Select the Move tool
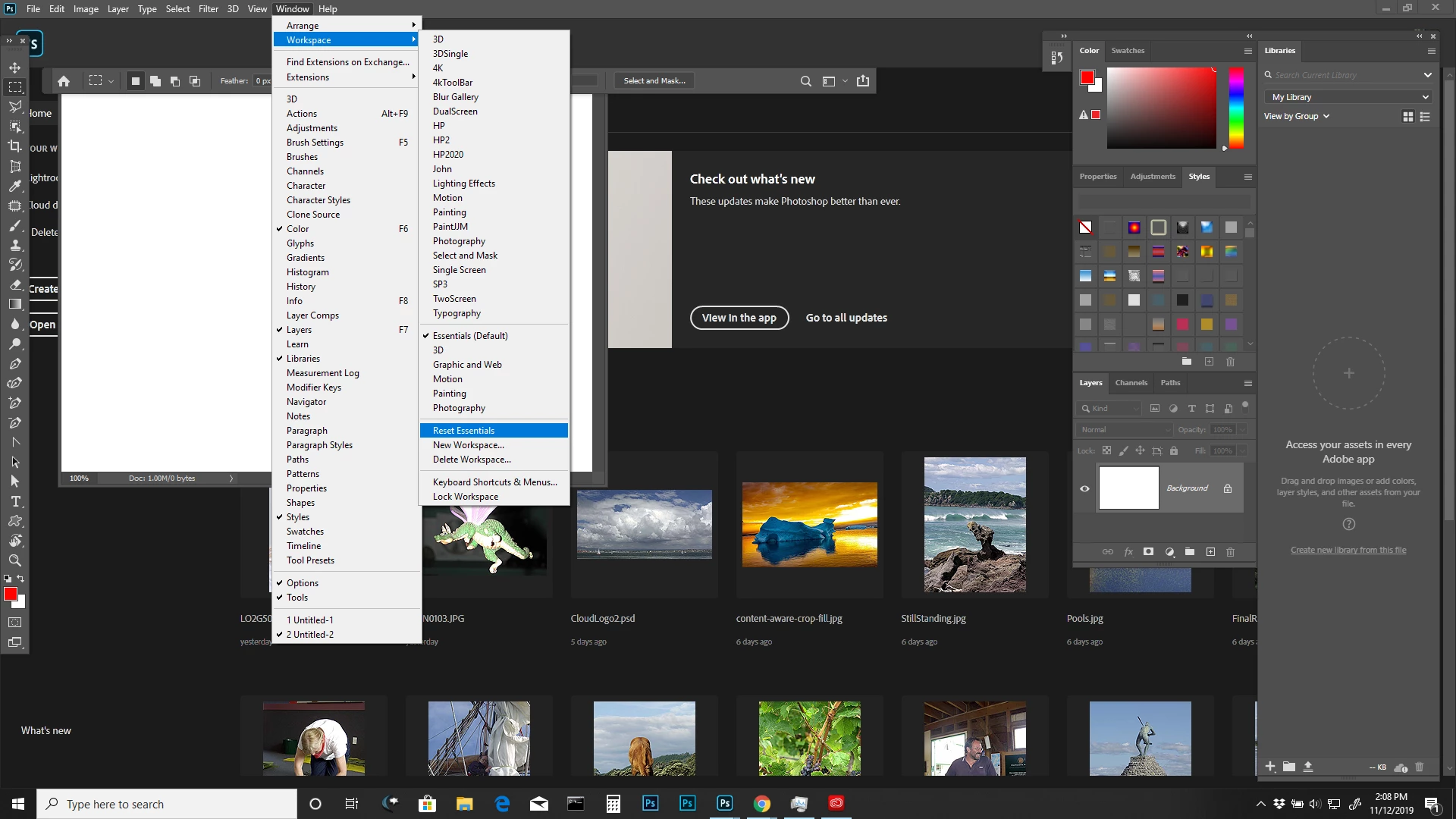Screen dimensions: 1456x819 [x=15, y=67]
